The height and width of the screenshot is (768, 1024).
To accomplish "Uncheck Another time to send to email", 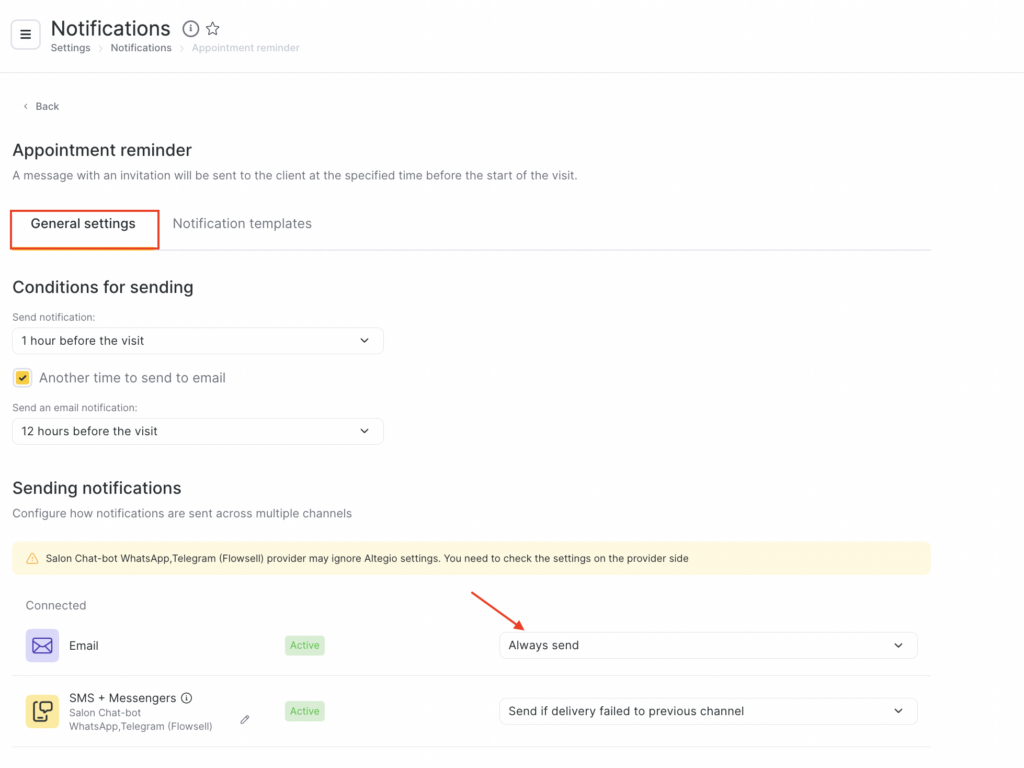I will (22, 378).
